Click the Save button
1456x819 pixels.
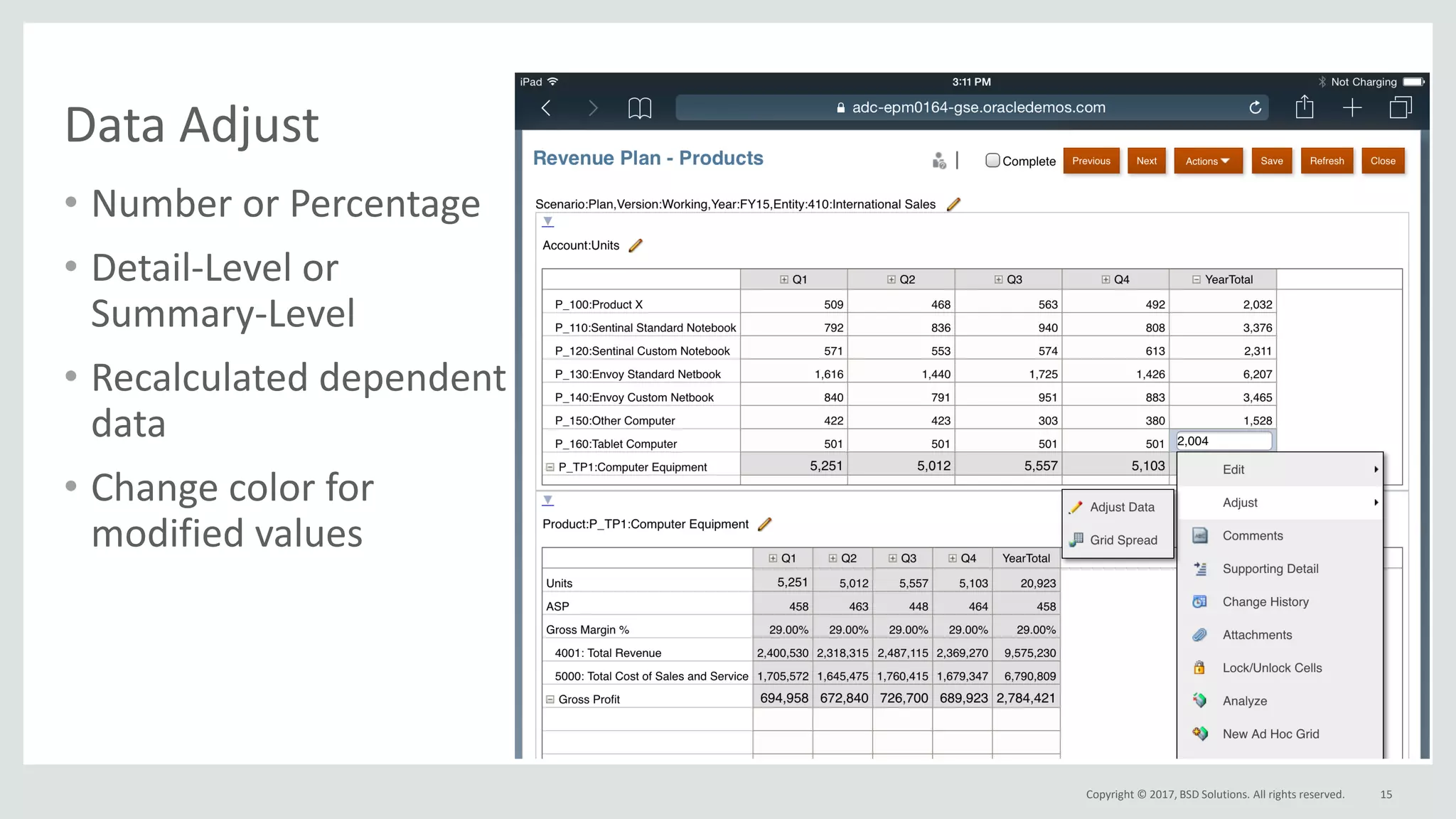[x=1271, y=161]
